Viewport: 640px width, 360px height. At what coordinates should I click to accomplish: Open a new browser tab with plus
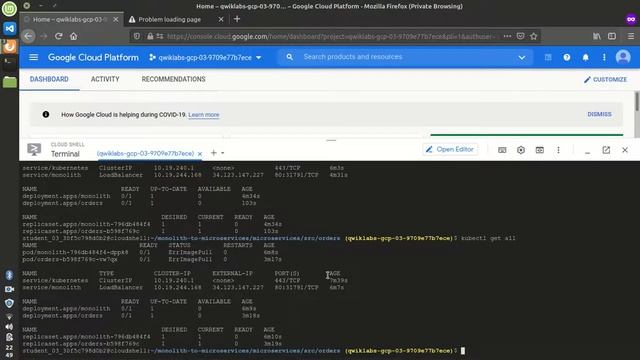click(237, 19)
